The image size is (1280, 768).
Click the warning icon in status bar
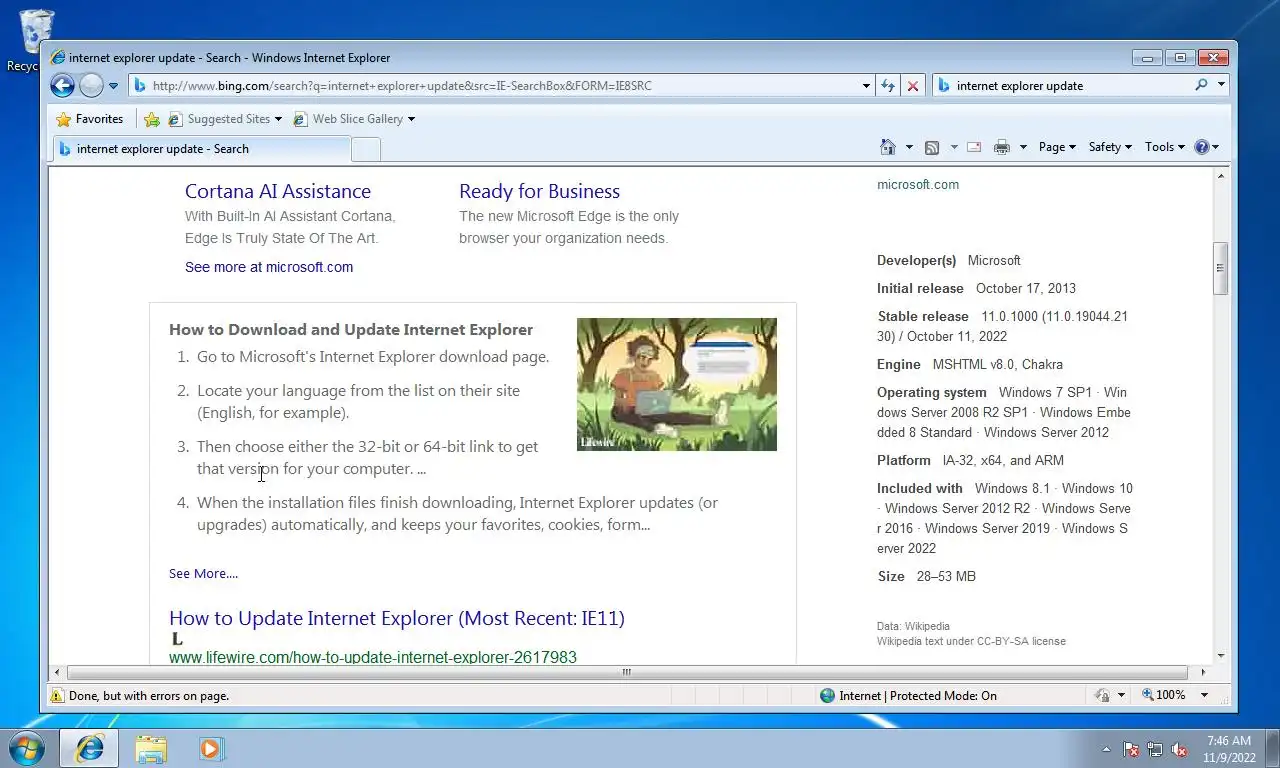coord(58,696)
